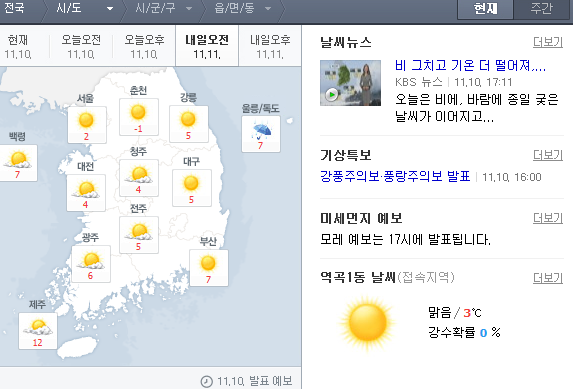The width and height of the screenshot is (573, 389).
Task: Switch to the 내일오후 forecast tab
Action: pyautogui.click(x=270, y=46)
